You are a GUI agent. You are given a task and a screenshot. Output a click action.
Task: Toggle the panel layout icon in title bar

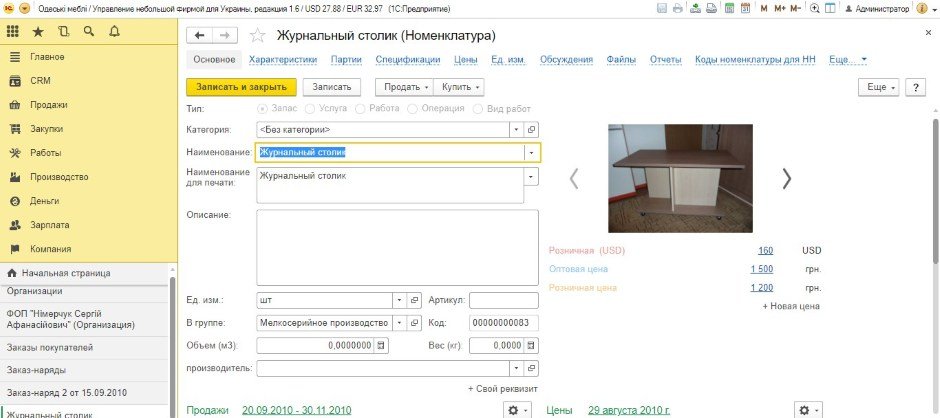pyautogui.click(x=830, y=8)
